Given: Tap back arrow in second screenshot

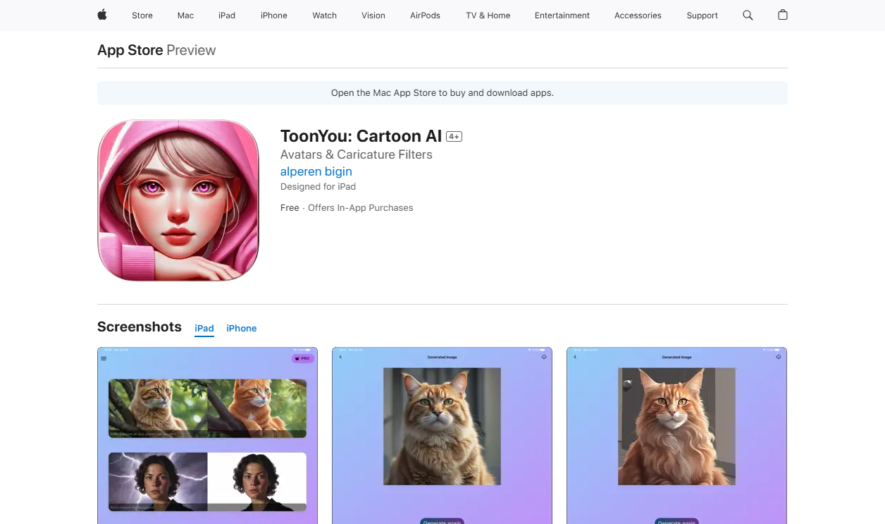Looking at the screenshot, I should click(340, 357).
